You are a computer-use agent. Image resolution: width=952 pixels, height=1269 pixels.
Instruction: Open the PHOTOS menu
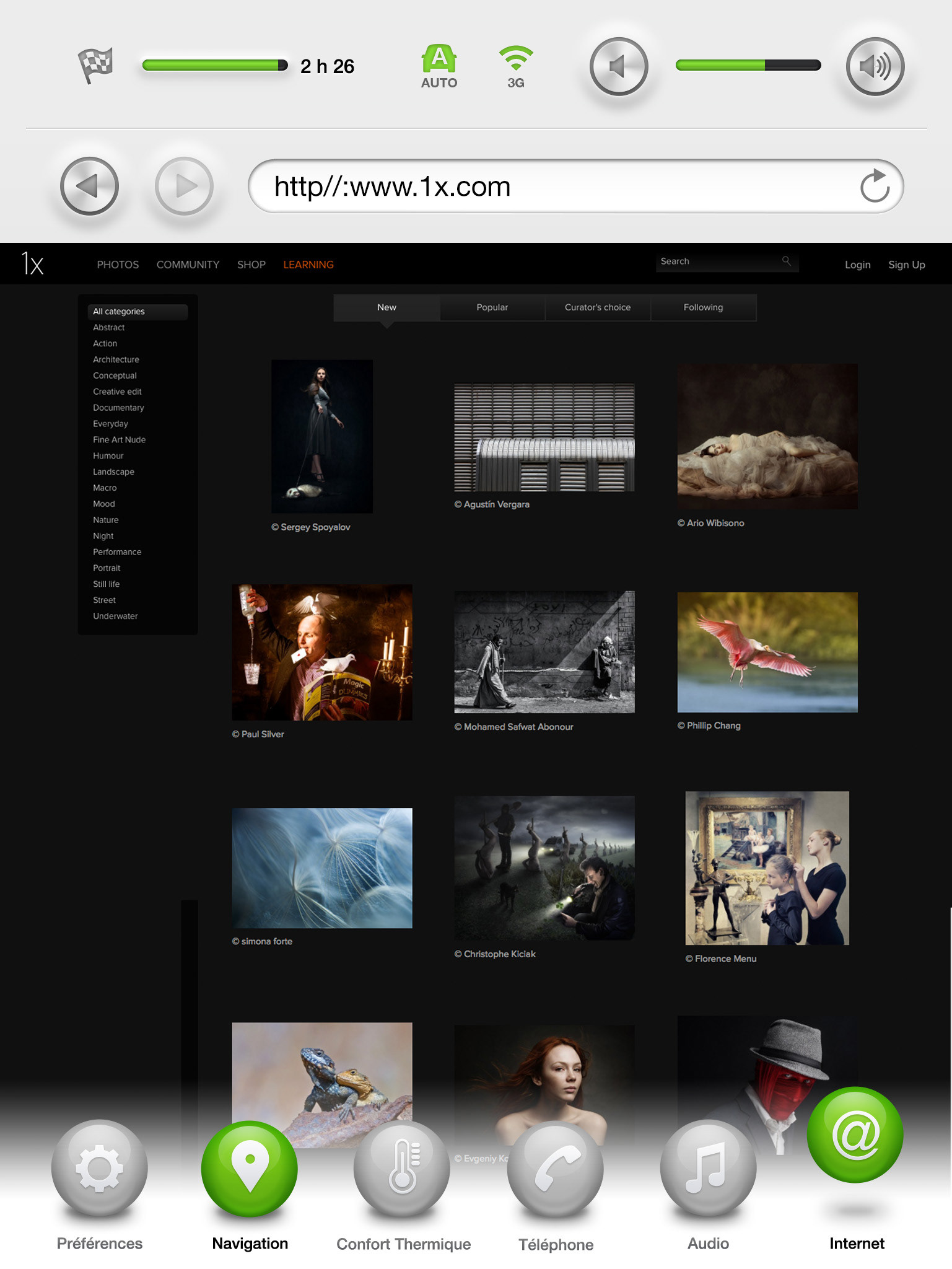[x=118, y=265]
